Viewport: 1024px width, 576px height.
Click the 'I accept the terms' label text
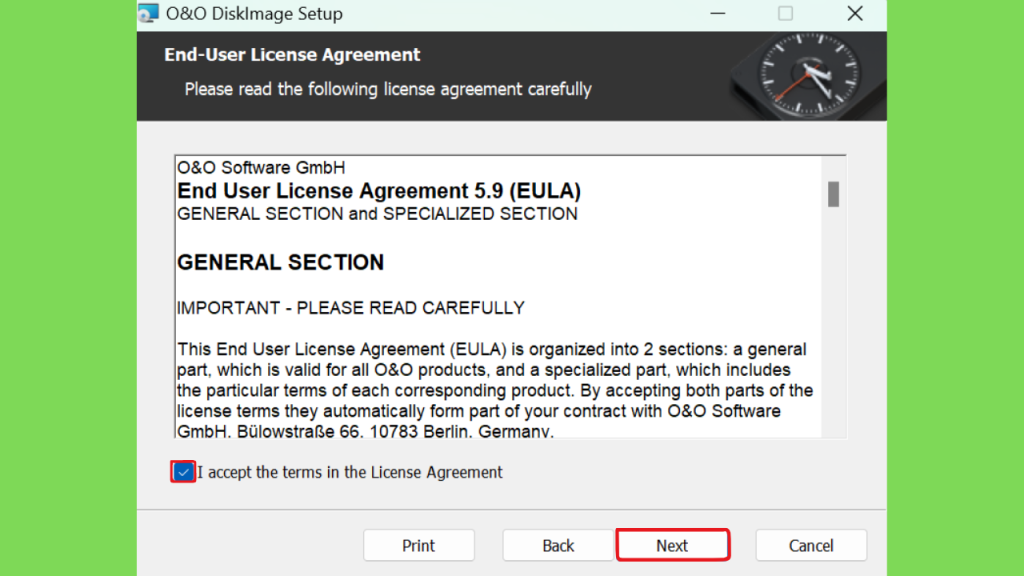[x=349, y=472]
